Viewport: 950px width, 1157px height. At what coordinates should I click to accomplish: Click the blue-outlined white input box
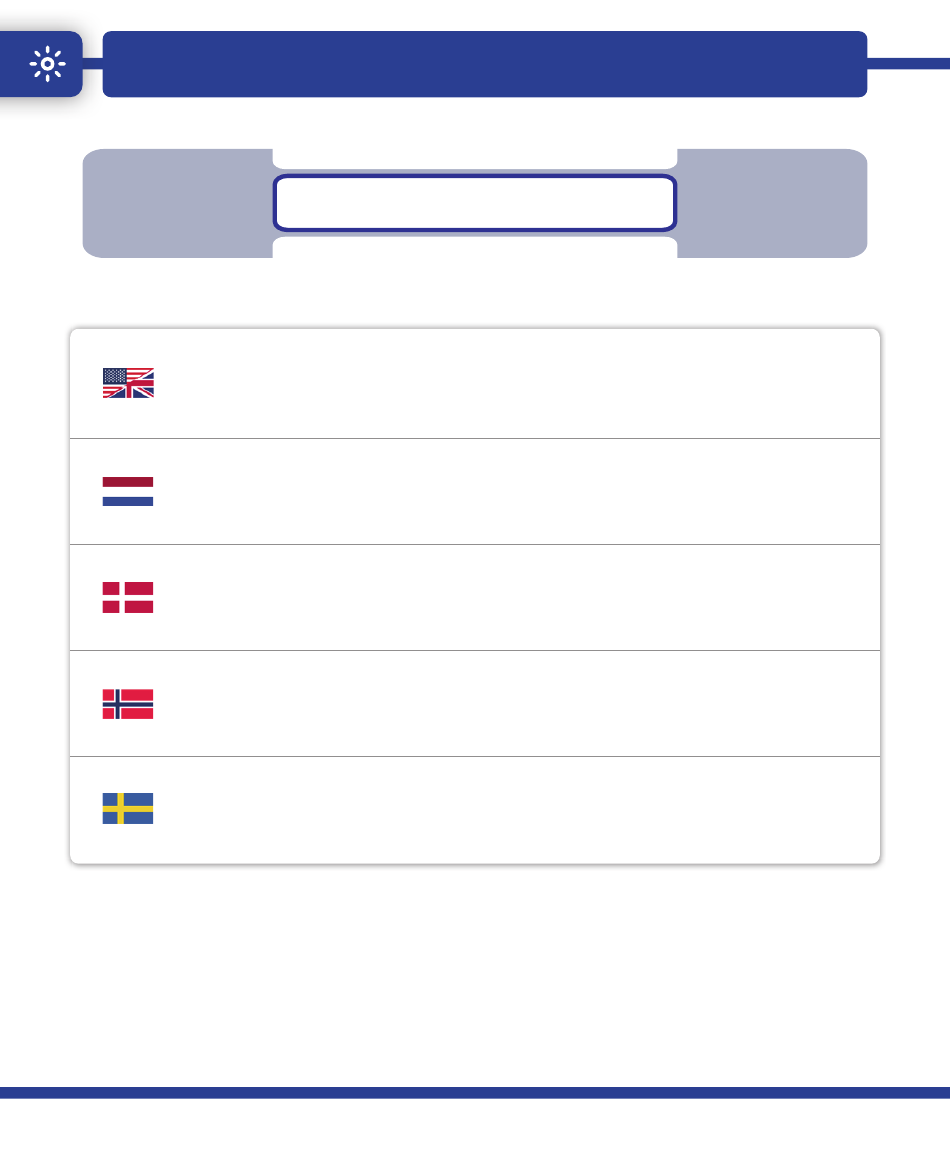pyautogui.click(x=475, y=203)
